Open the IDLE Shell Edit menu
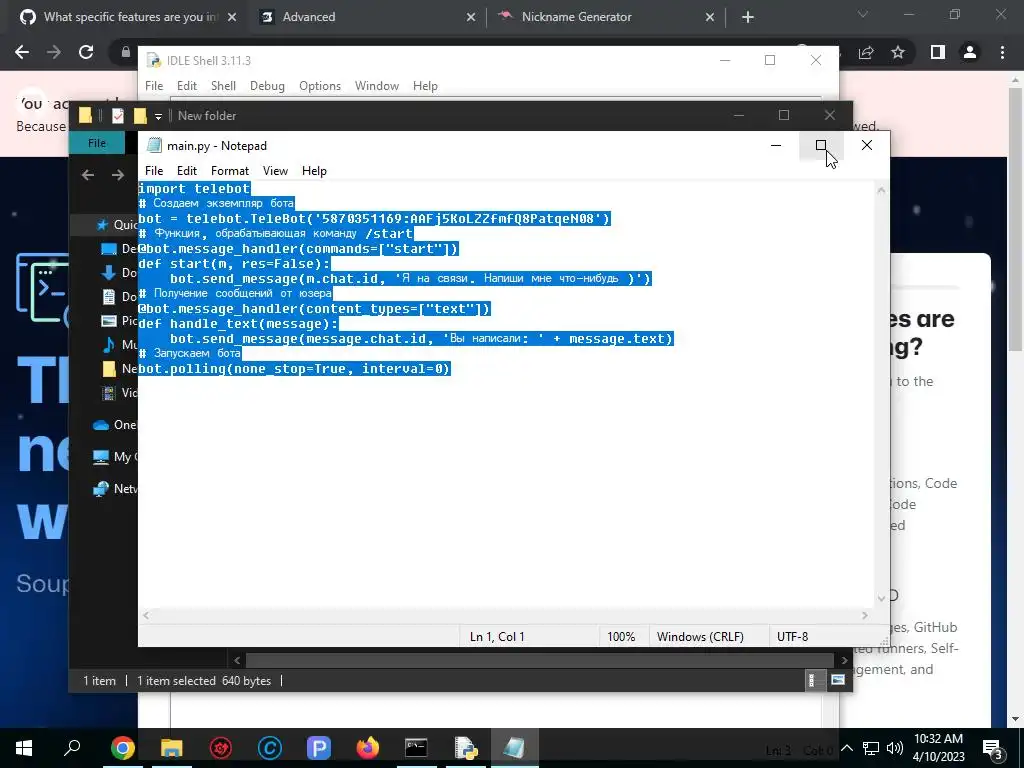 tap(187, 86)
